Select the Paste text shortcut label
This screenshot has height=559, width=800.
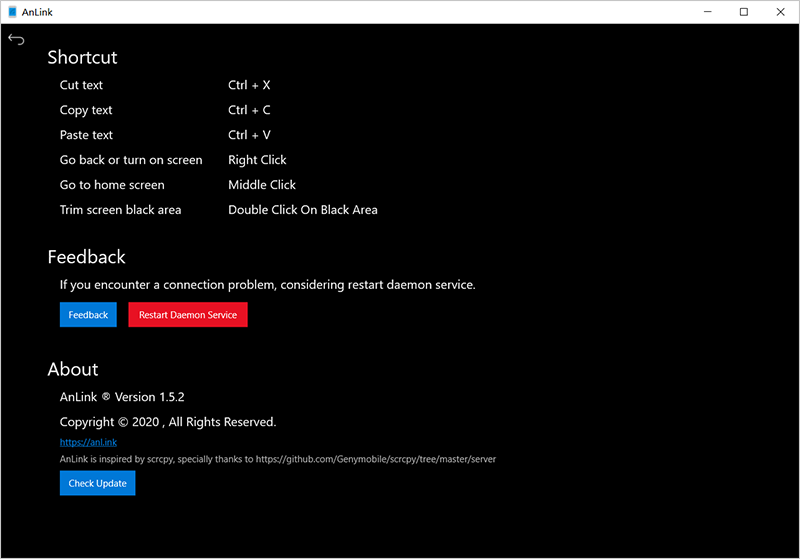[86, 135]
